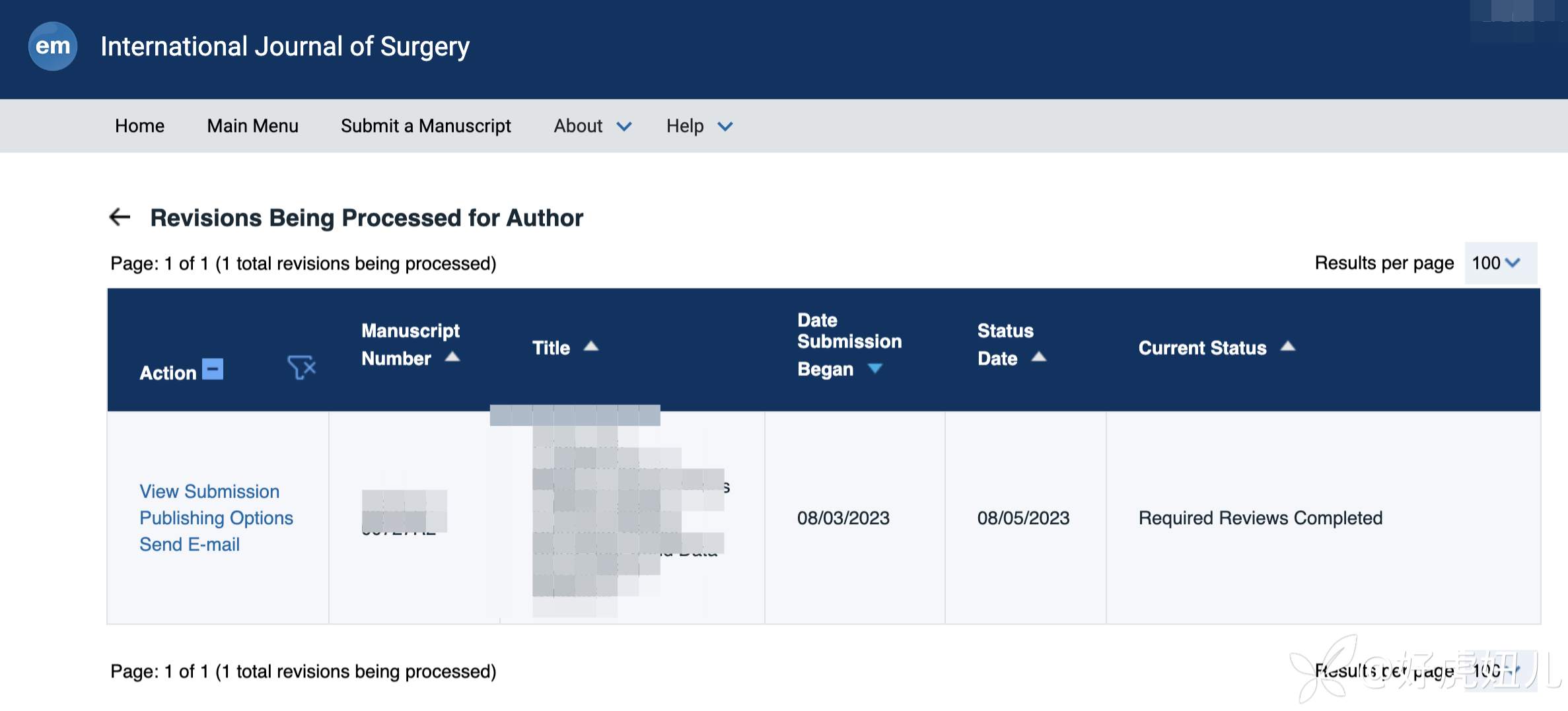1568x711 pixels.
Task: Select Submit a Manuscript
Action: tap(425, 125)
